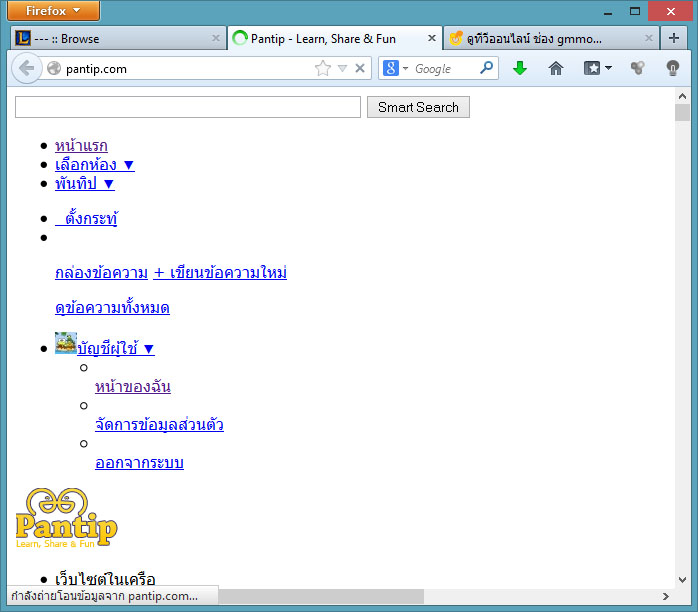
Task: Go back with the browser back arrow
Action: pyautogui.click(x=27, y=69)
